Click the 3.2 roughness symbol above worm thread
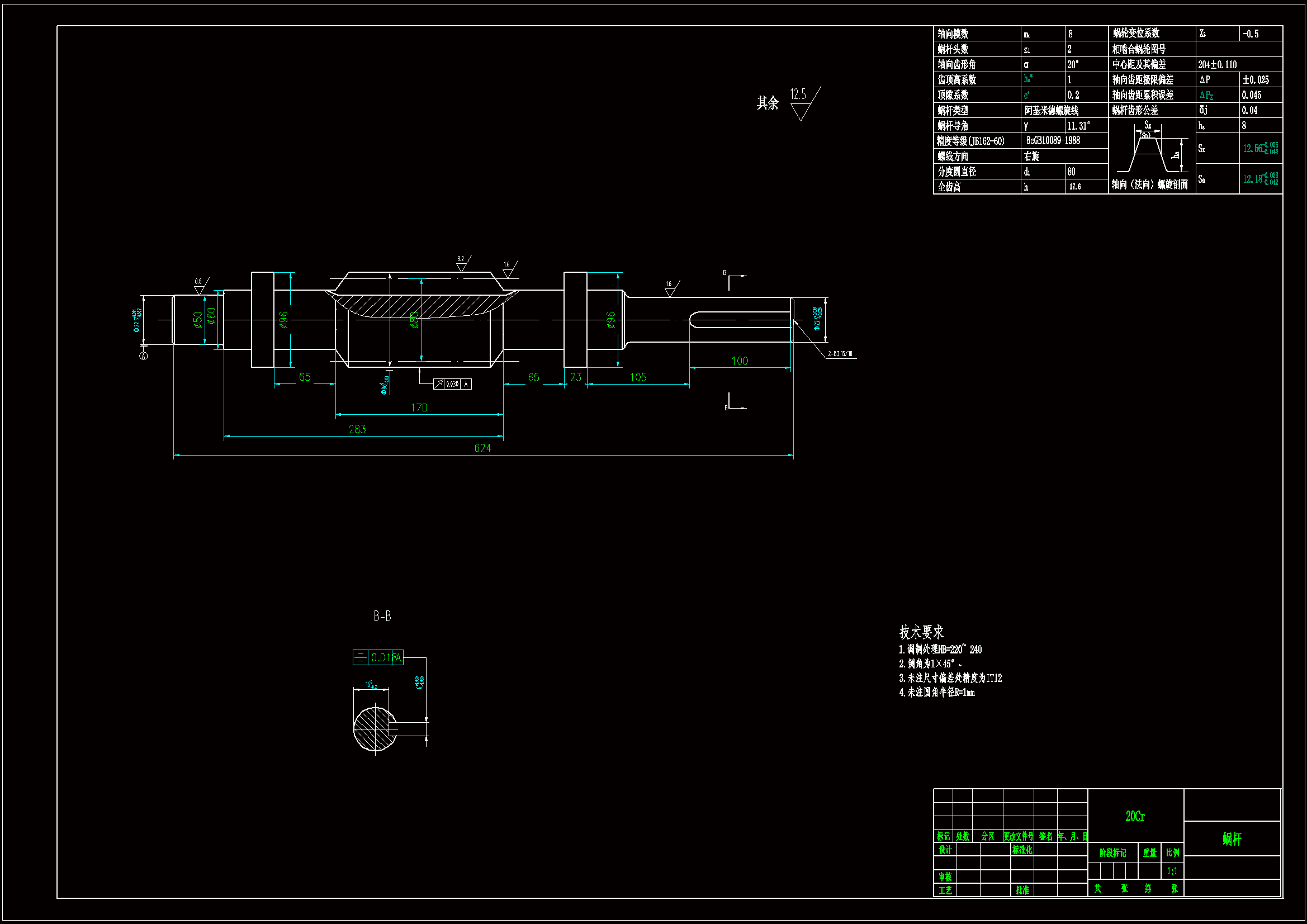Image resolution: width=1307 pixels, height=924 pixels. coord(462,264)
